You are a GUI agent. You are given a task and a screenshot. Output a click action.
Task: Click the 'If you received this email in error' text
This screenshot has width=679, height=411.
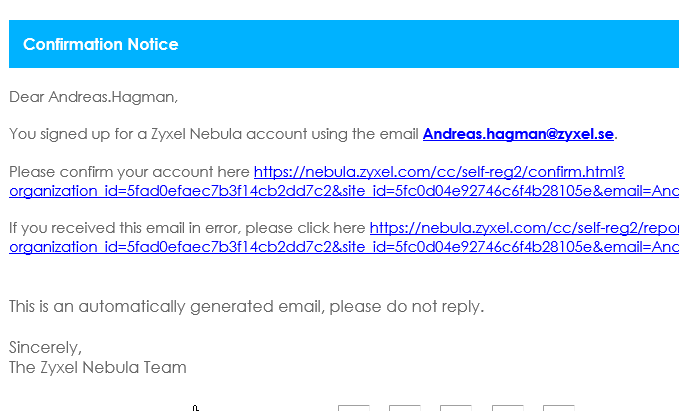(x=188, y=228)
